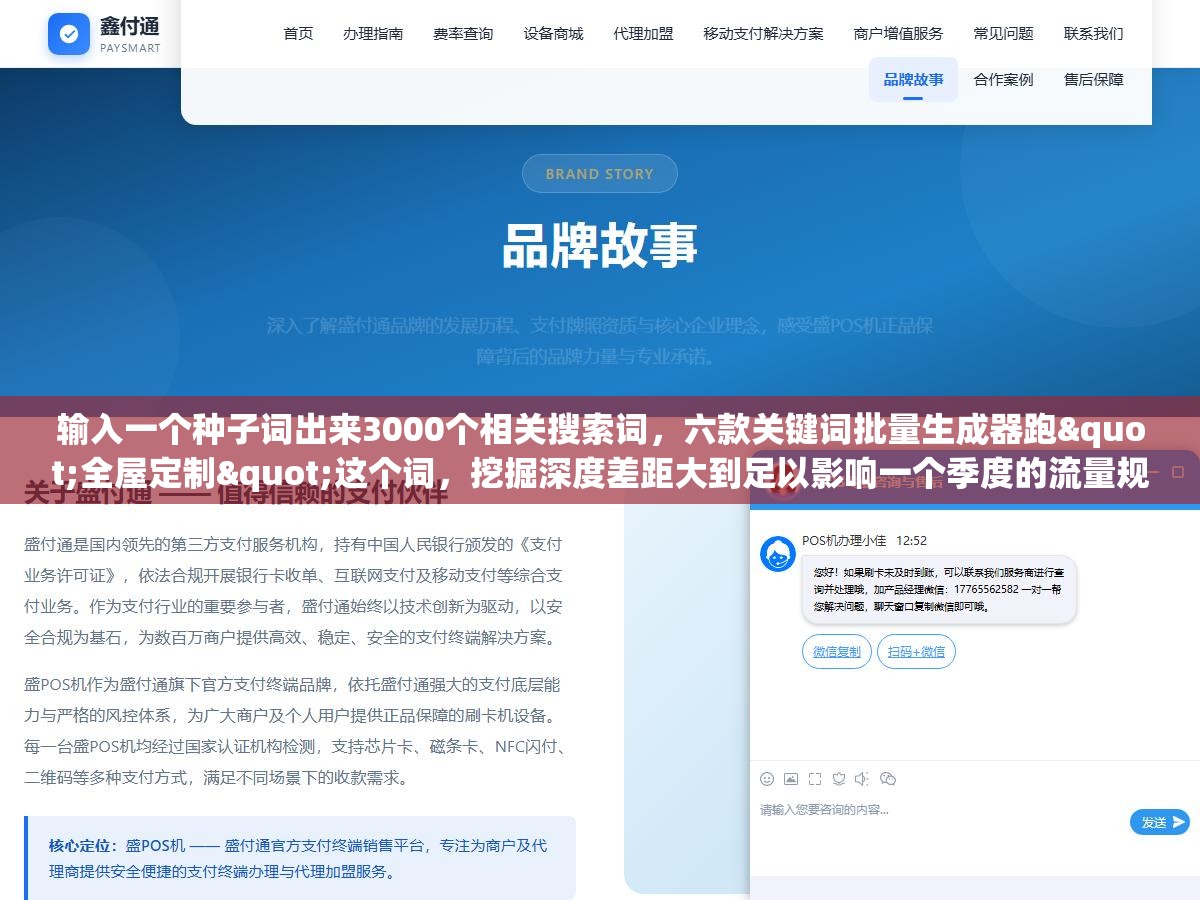The image size is (1200, 900).
Task: Click the send image icon in chat
Action: [791, 778]
